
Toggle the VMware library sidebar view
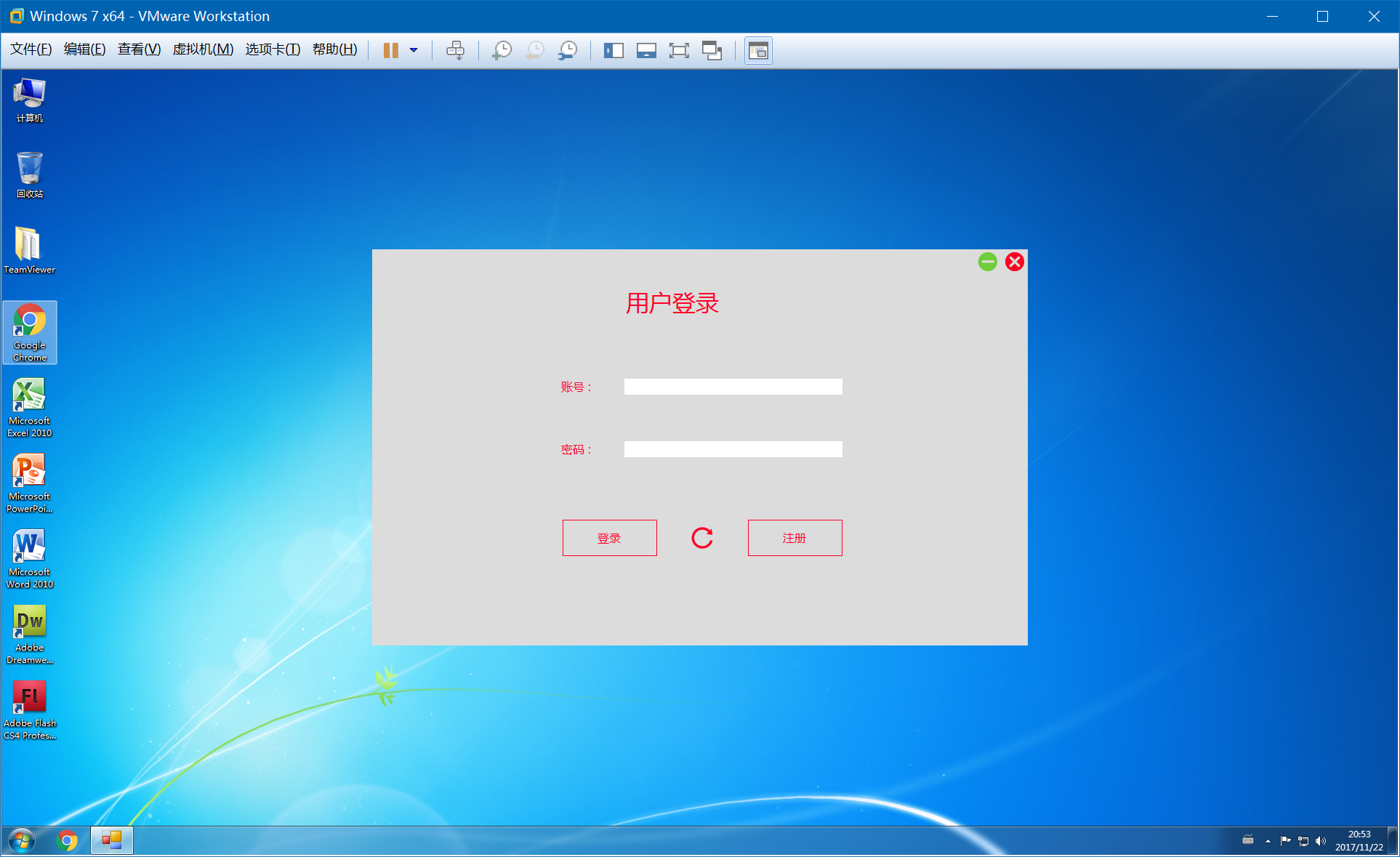[613, 50]
